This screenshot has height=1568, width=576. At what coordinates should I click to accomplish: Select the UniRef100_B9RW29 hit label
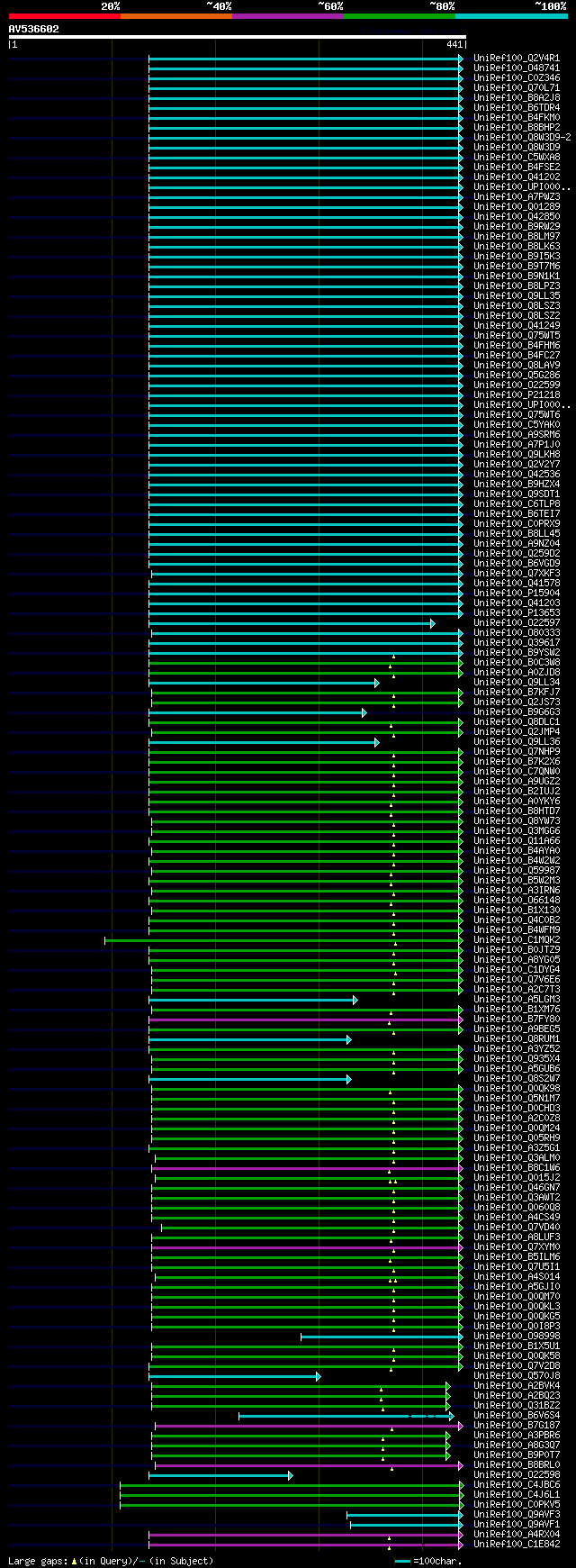(517, 226)
